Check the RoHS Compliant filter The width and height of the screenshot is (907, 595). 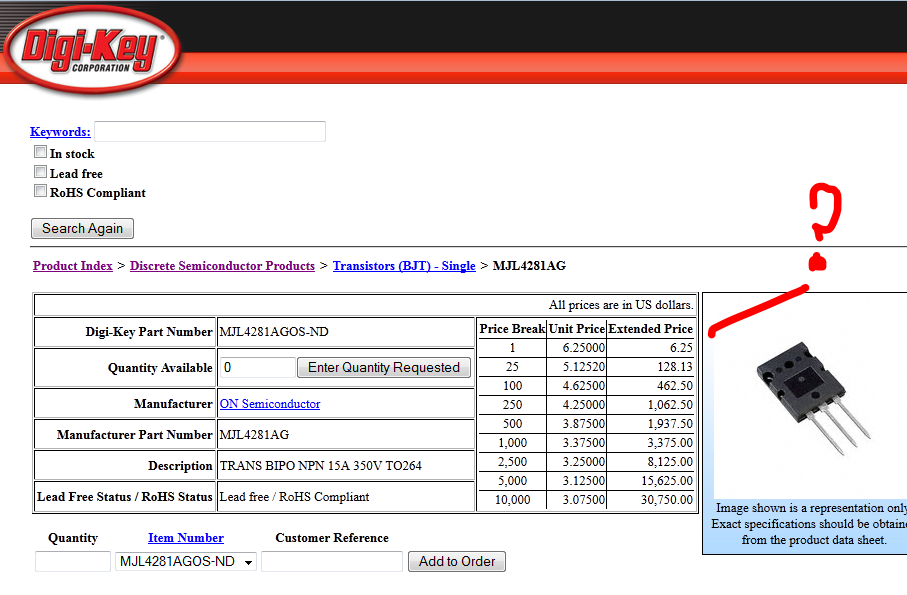(x=40, y=191)
